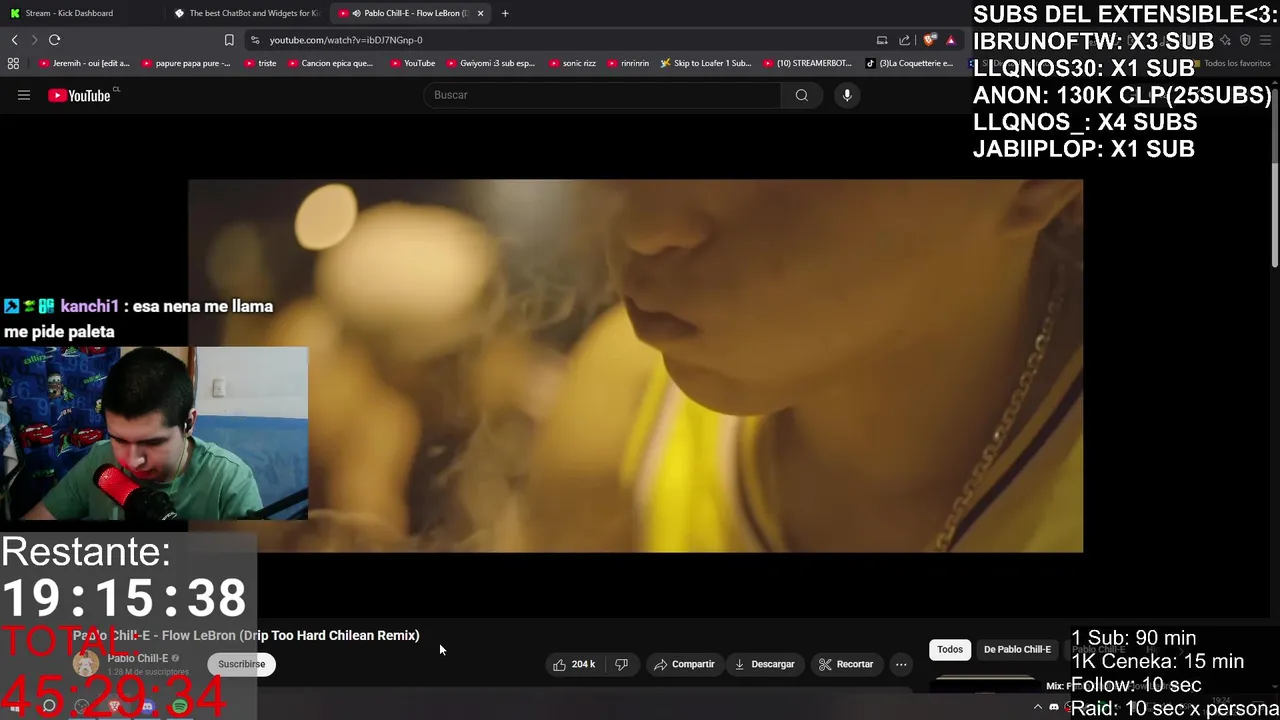
Task: Click the video title Flow LeBron
Action: [x=246, y=635]
